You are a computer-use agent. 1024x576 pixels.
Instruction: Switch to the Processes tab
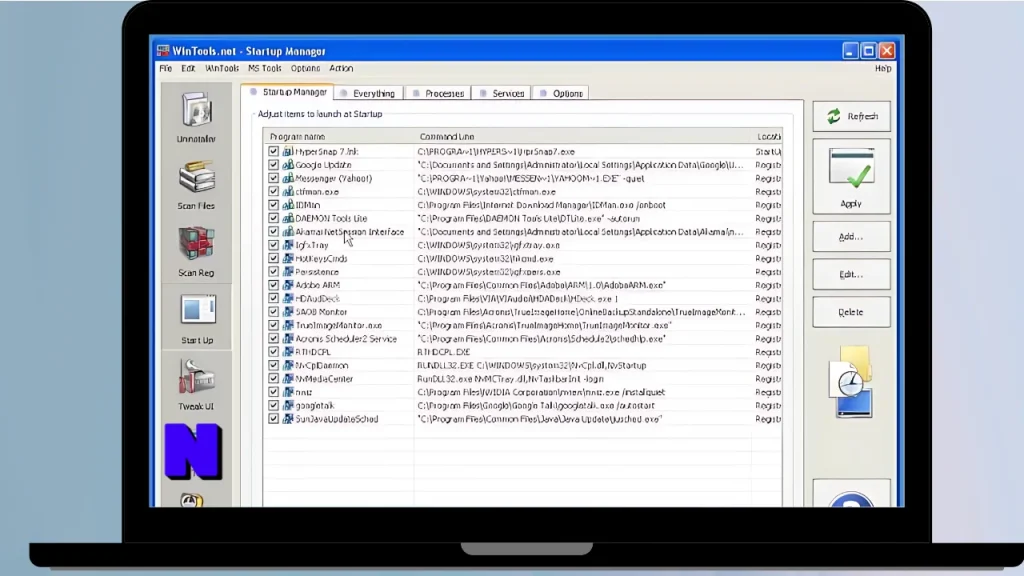(x=438, y=93)
